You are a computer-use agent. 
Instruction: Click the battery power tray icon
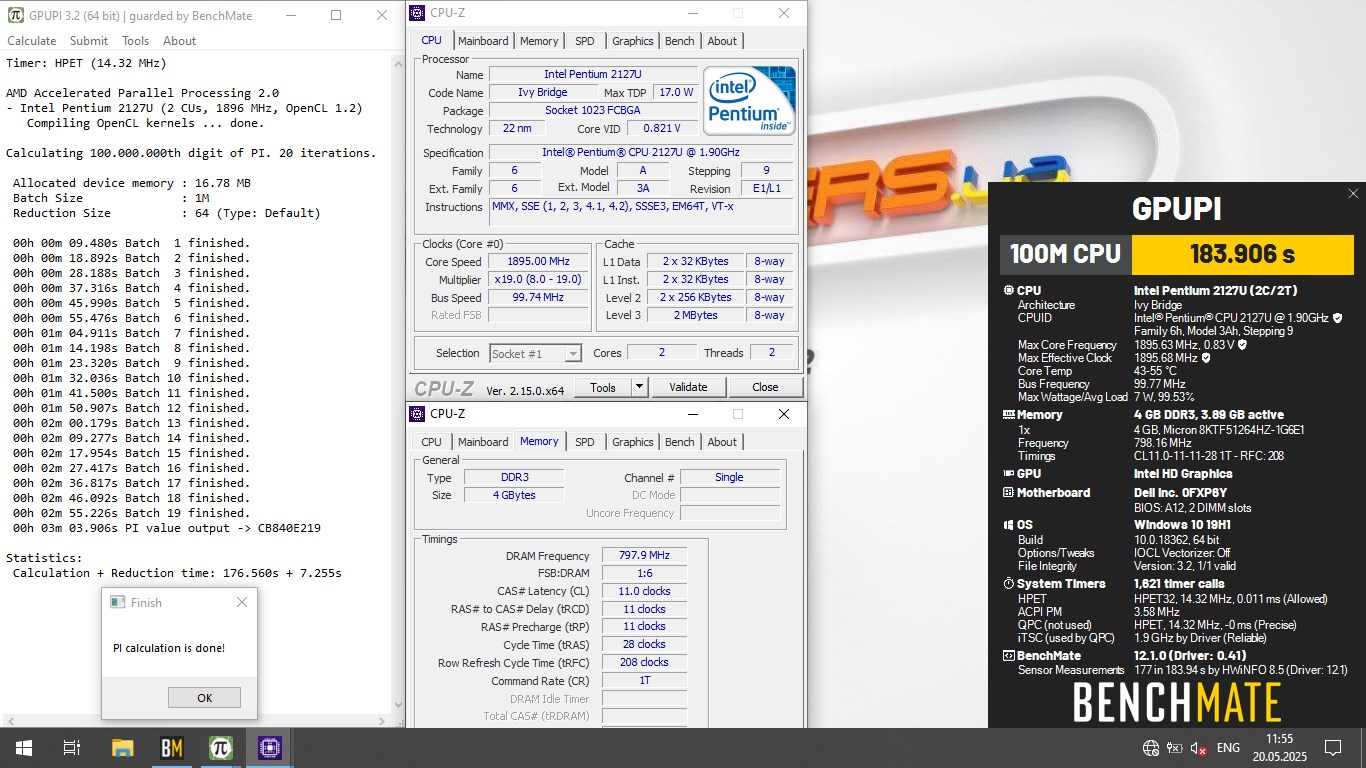1174,748
